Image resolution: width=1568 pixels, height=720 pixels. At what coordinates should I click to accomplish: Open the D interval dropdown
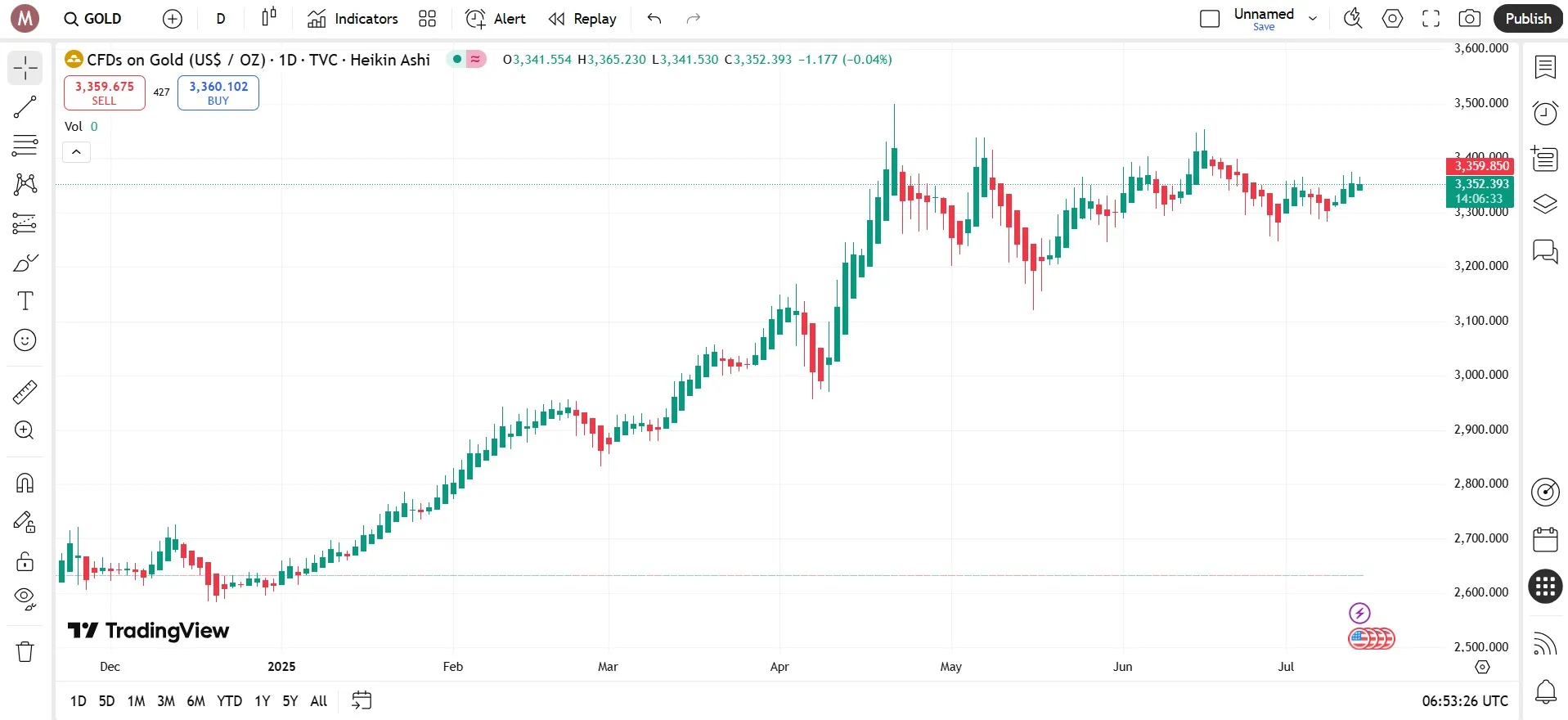click(x=220, y=19)
